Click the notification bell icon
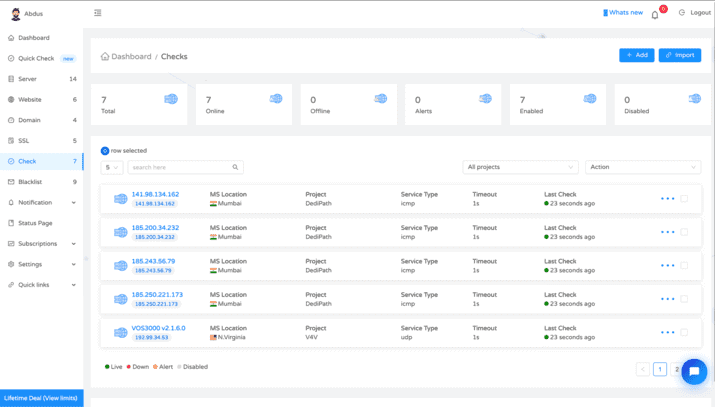Image resolution: width=715 pixels, height=407 pixels. pyautogui.click(x=655, y=14)
